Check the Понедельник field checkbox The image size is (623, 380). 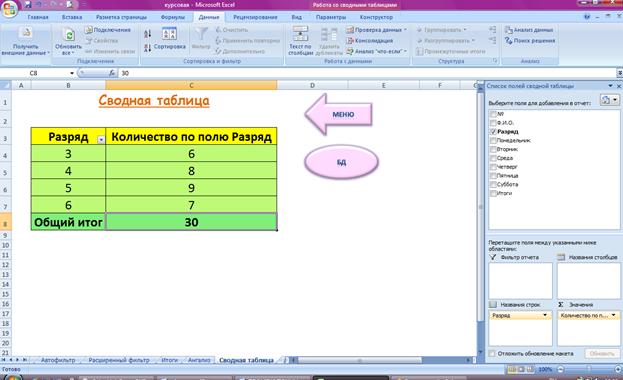click(x=493, y=140)
